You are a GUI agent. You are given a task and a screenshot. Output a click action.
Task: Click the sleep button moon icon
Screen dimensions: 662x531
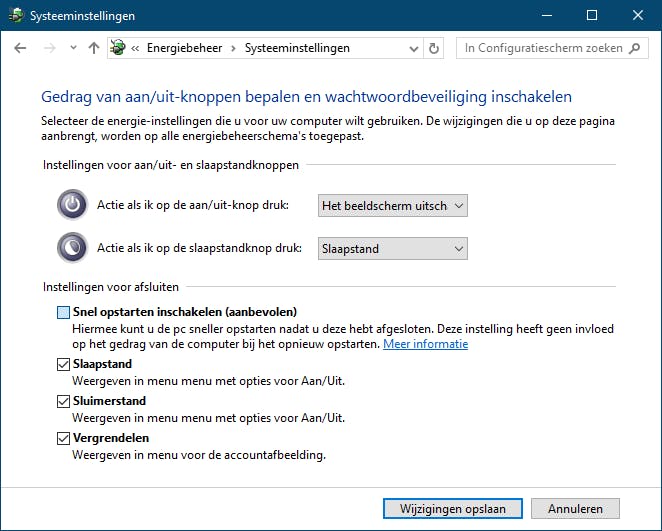point(72,247)
